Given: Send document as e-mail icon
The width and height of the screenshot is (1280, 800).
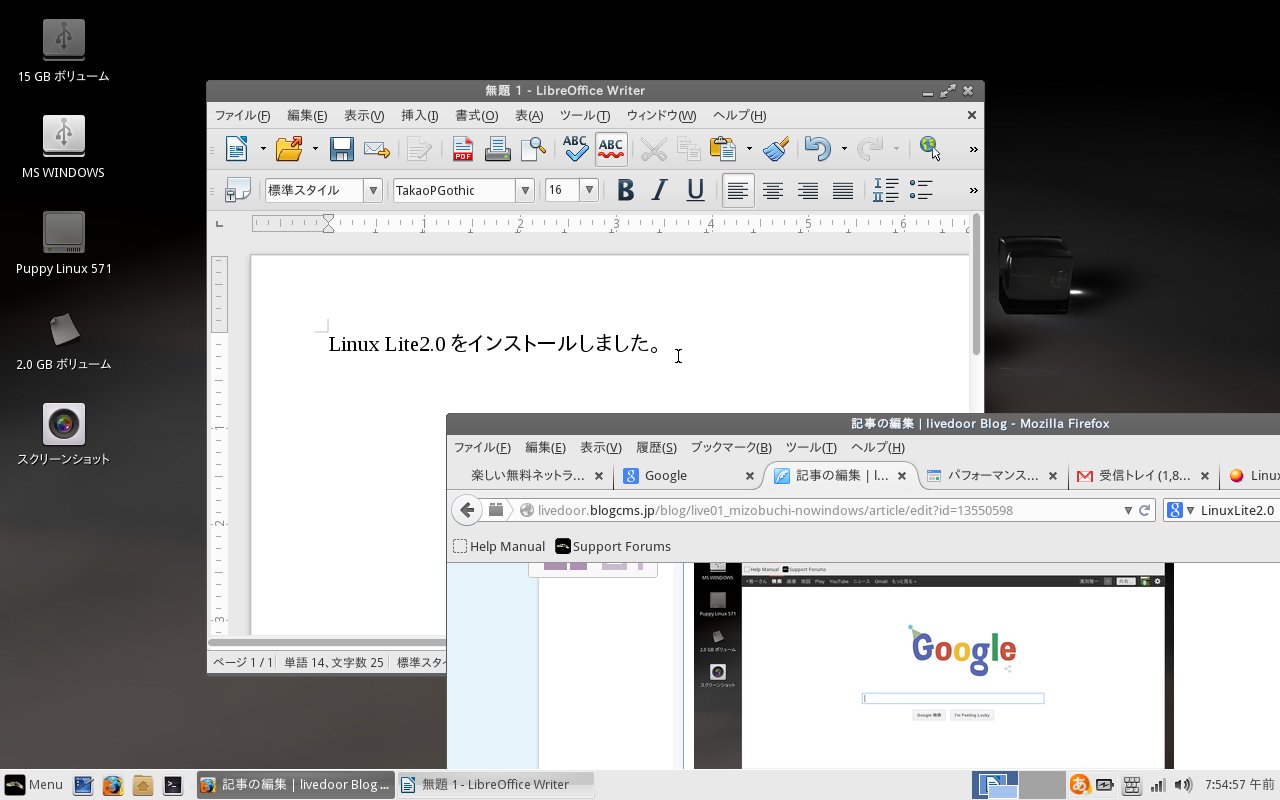Looking at the screenshot, I should point(376,149).
